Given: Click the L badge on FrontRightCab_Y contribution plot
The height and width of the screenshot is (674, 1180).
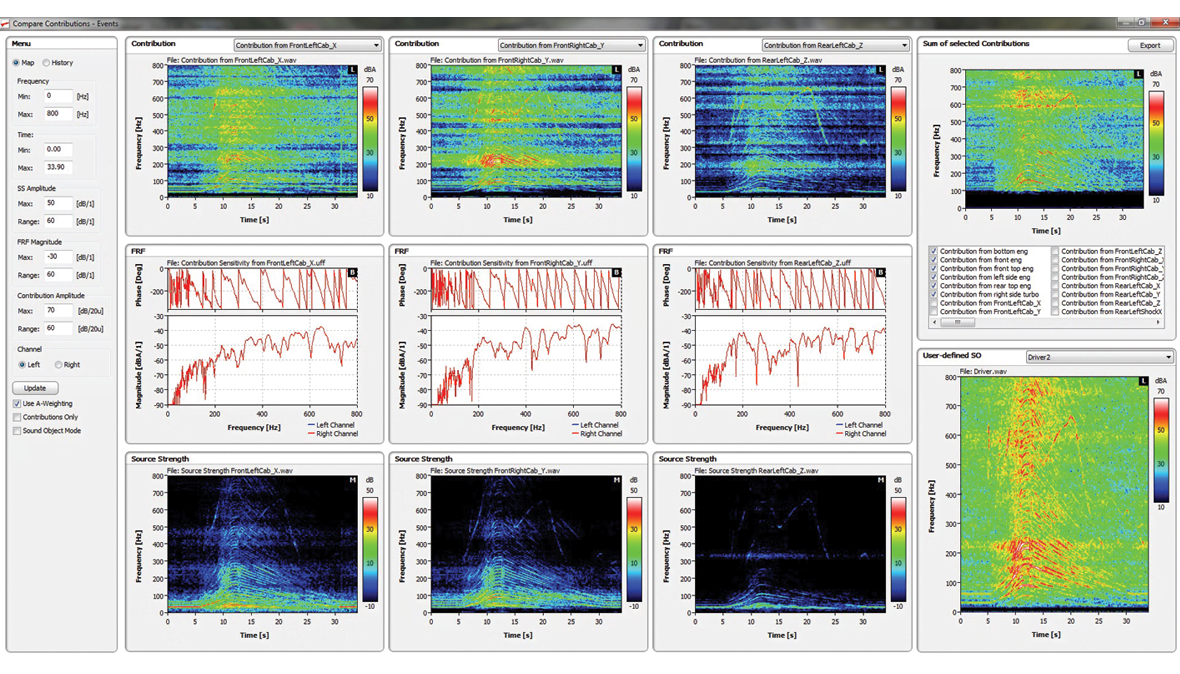Looking at the screenshot, I should tap(616, 70).
